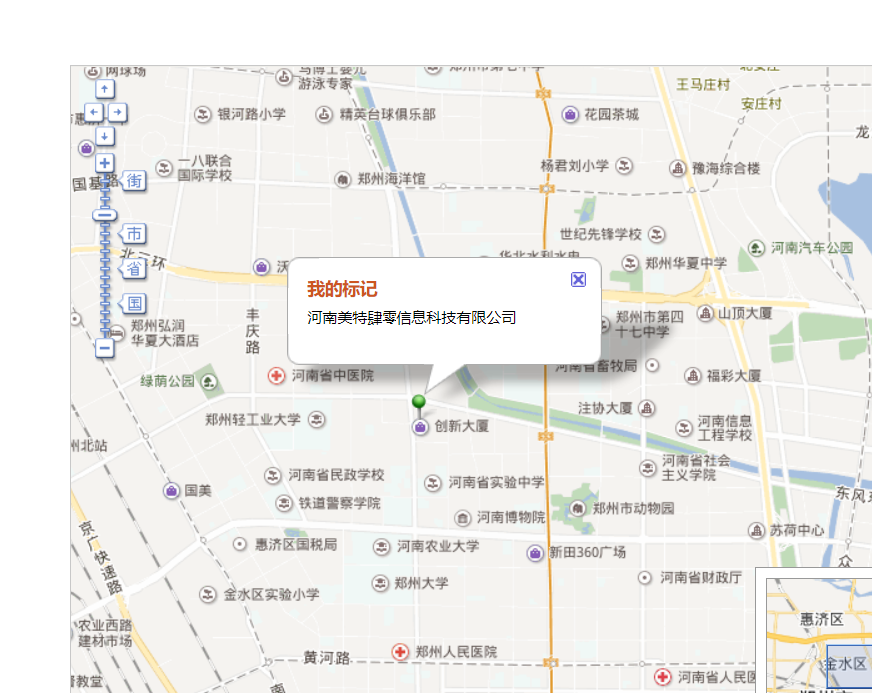Click the overview minimap thumbnail
Viewport: 872px width, 693px height.
[815, 635]
